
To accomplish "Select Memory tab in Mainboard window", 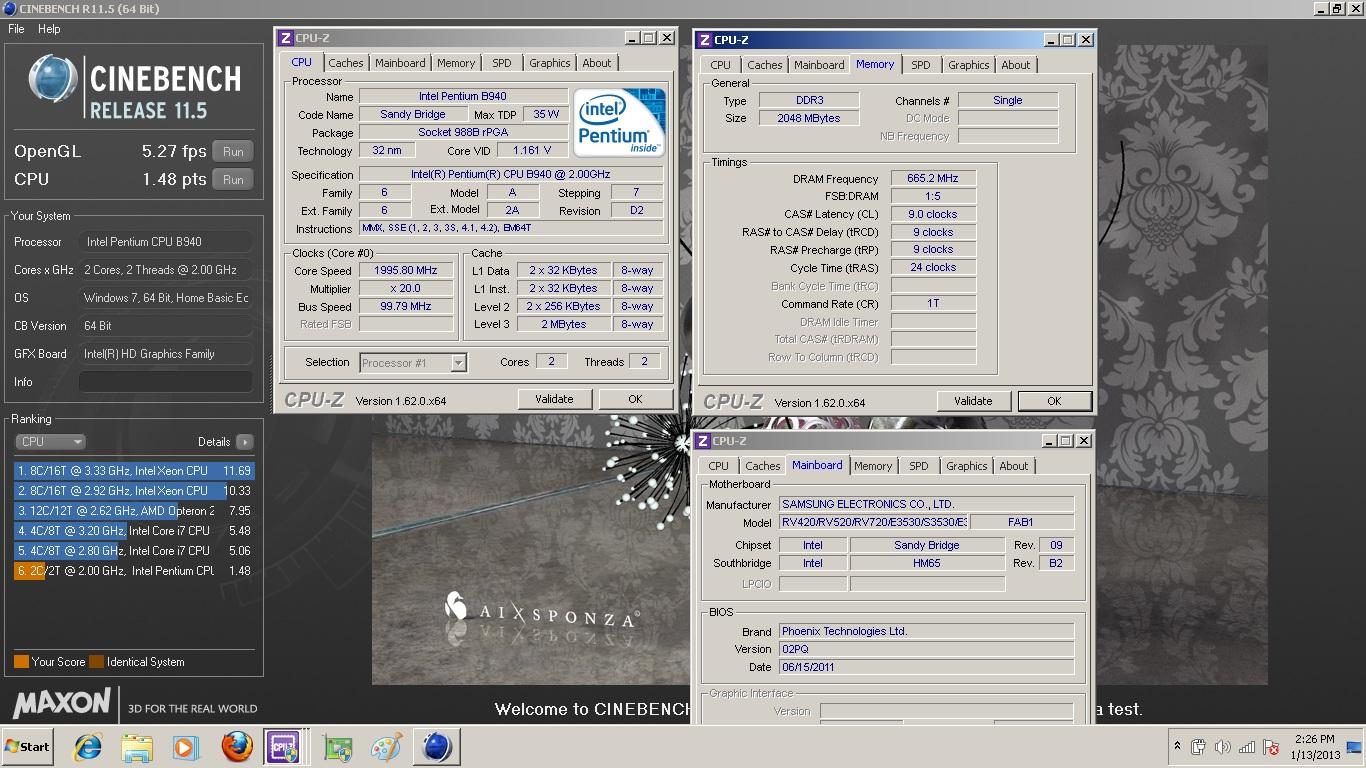I will [x=872, y=466].
